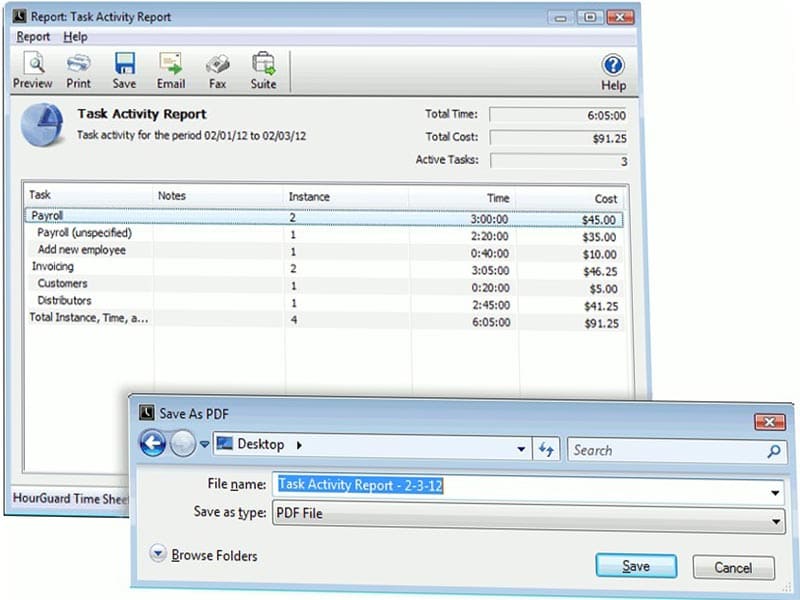This screenshot has width=800, height=600.
Task: Click the Save button in dialog
Action: pos(636,566)
